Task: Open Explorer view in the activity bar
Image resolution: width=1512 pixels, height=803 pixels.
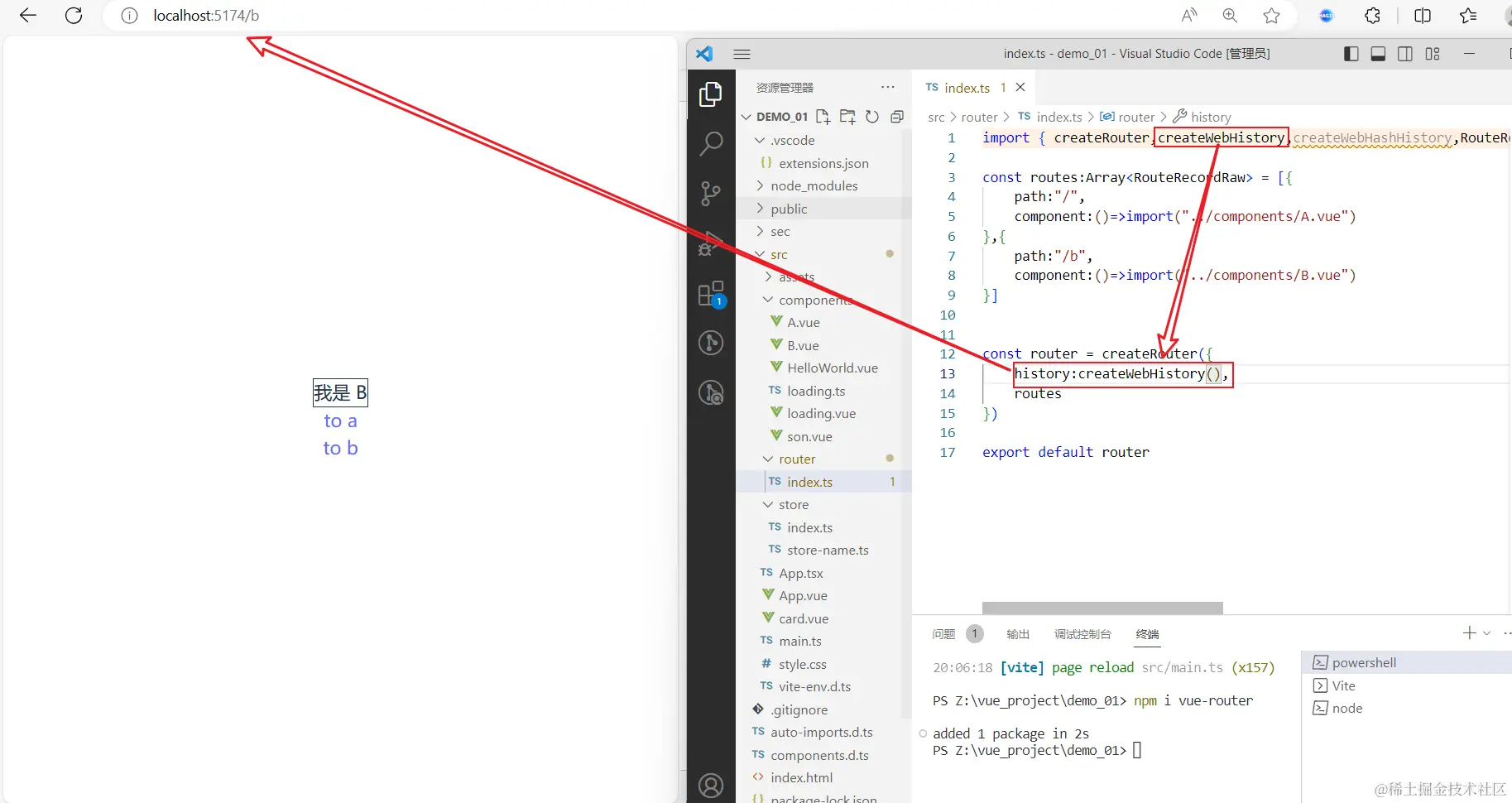Action: [x=711, y=94]
